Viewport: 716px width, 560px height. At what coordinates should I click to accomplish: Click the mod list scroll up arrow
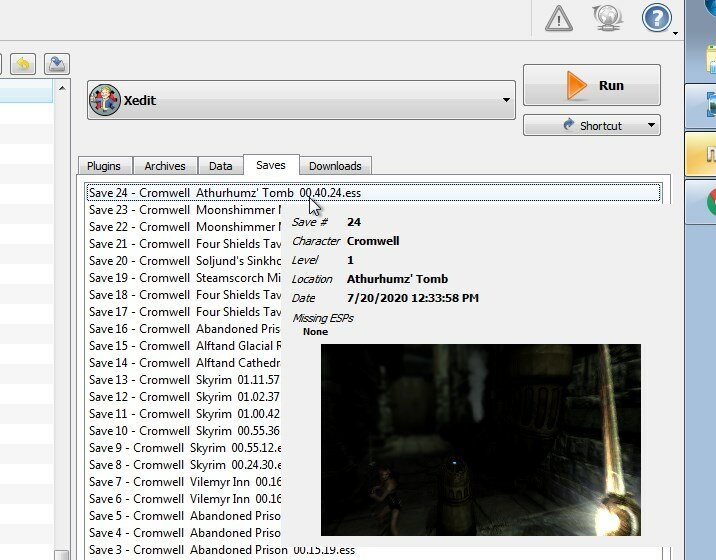pos(62,88)
